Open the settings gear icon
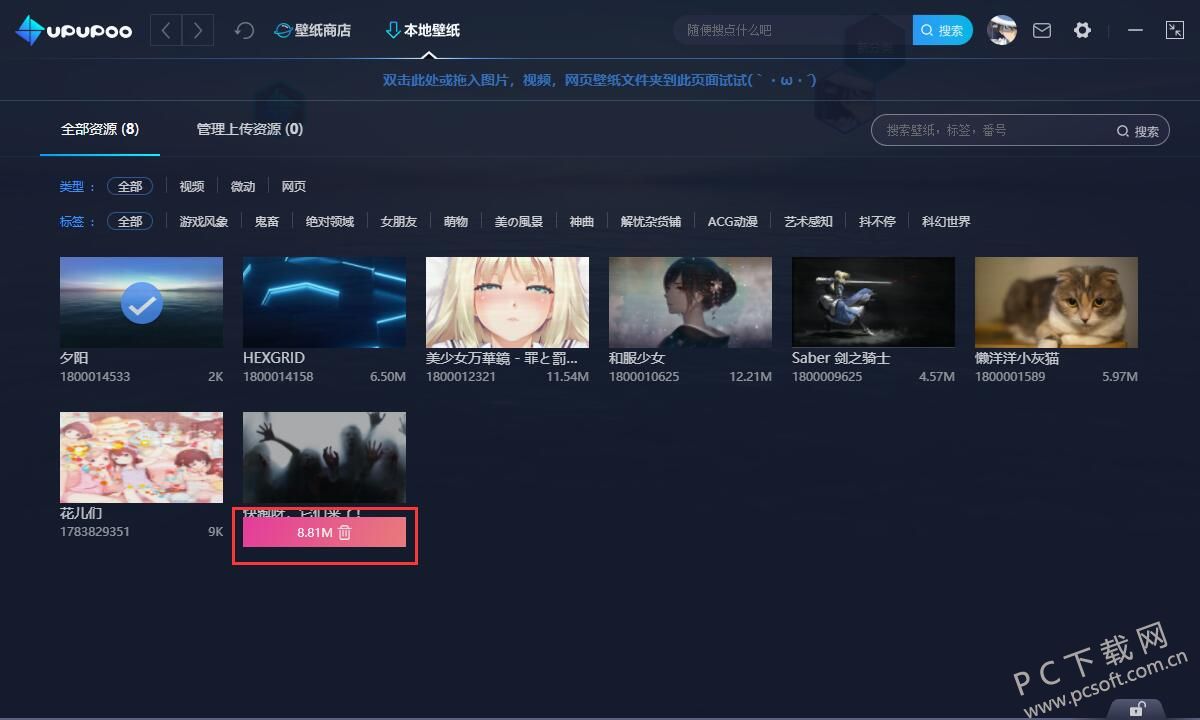This screenshot has height=720, width=1200. [1082, 31]
